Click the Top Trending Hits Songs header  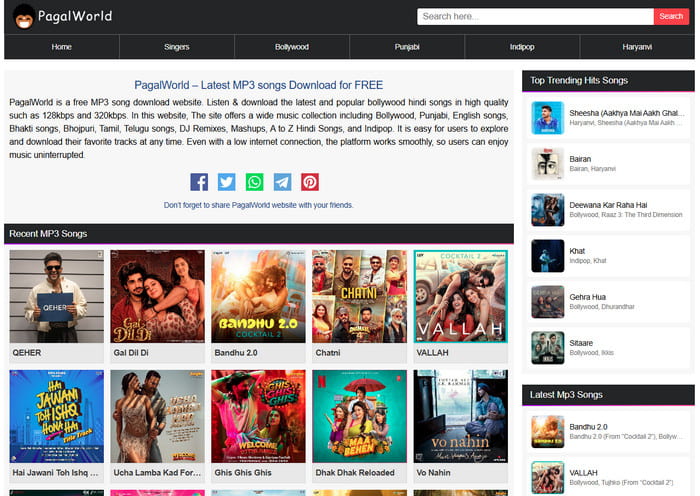coord(608,81)
